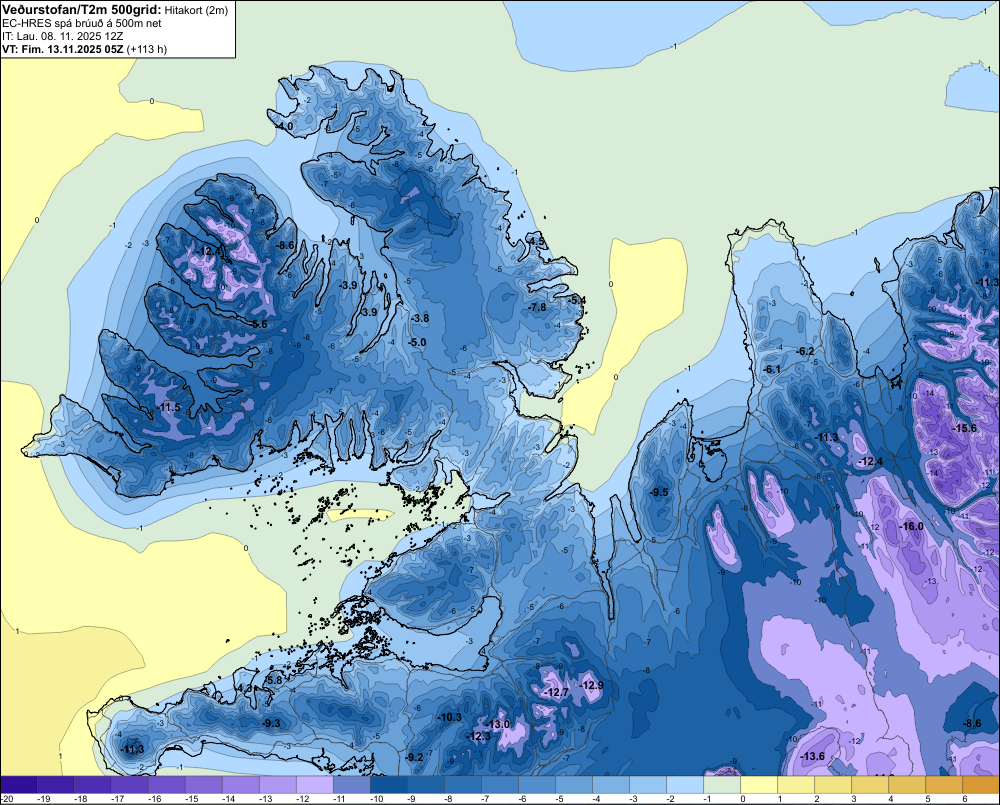Pick the legend color swatch labeled -13
This screenshot has height=805, width=1000.
278,785
